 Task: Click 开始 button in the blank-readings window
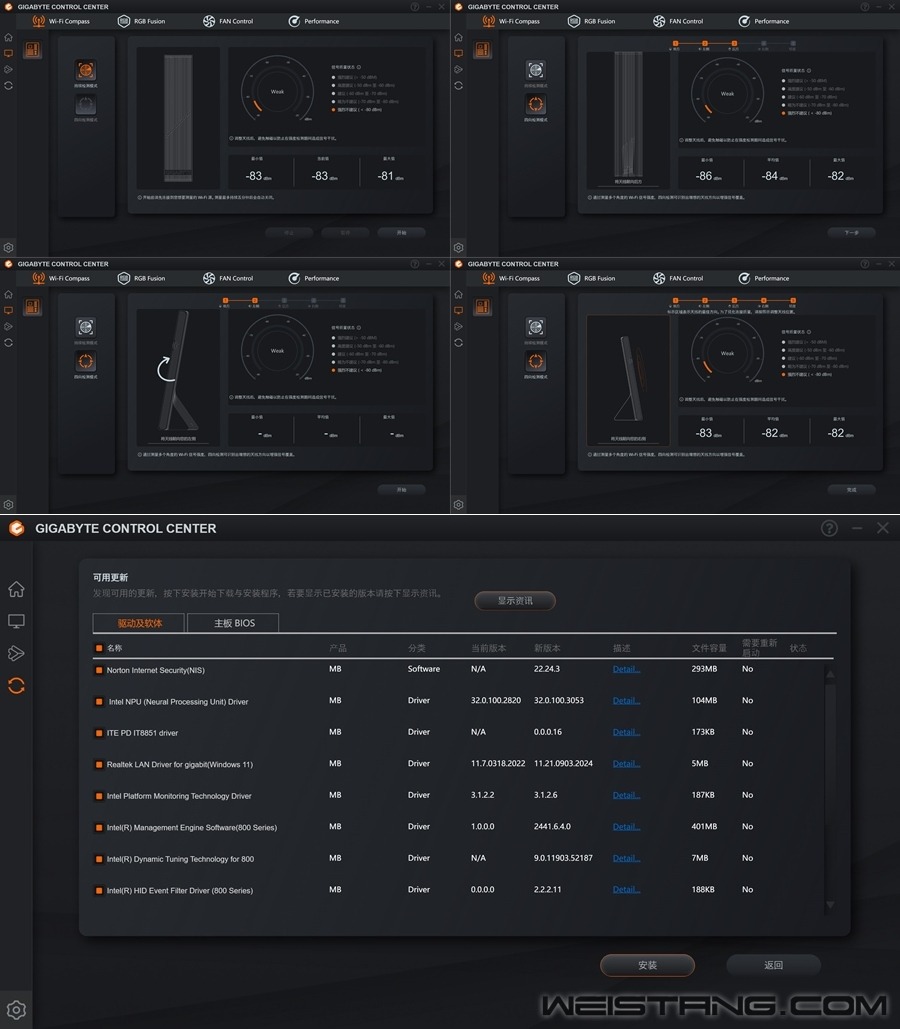402,490
